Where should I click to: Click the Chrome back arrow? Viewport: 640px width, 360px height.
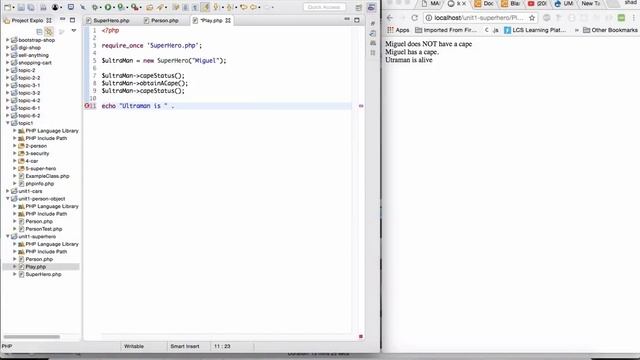pyautogui.click(x=390, y=18)
